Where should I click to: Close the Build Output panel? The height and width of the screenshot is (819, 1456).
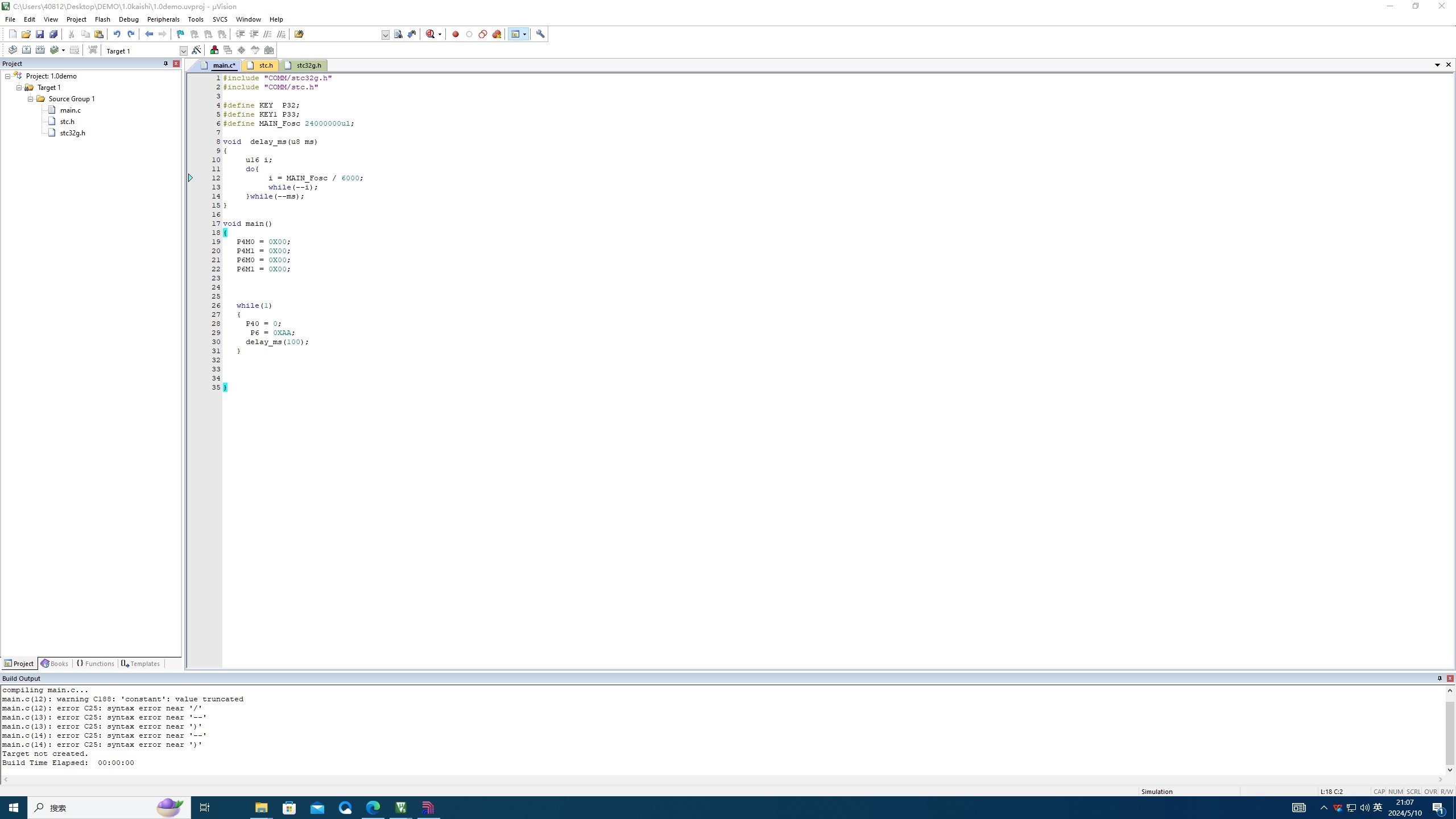[x=1450, y=679]
